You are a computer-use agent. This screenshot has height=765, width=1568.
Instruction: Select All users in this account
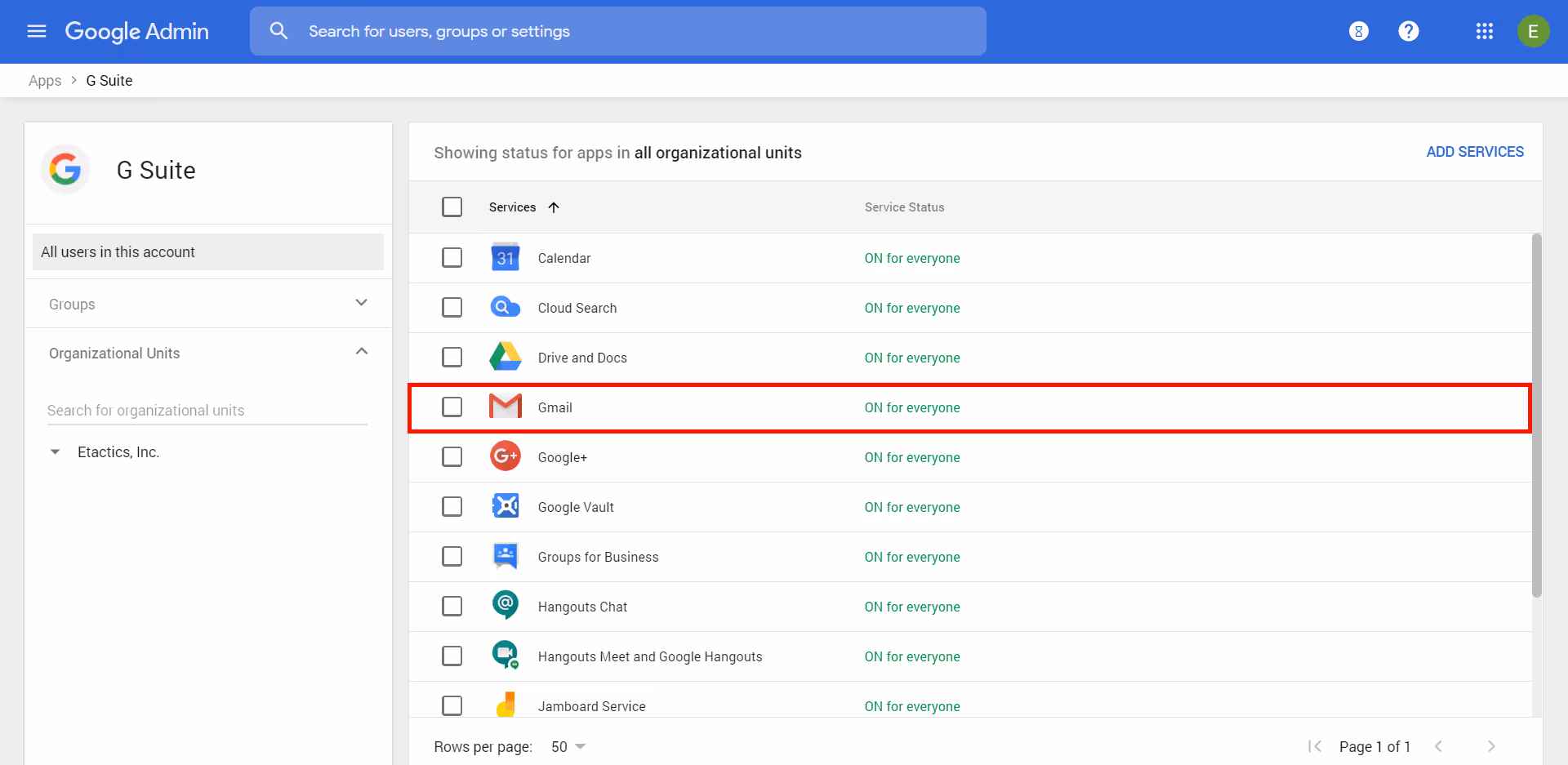point(208,251)
